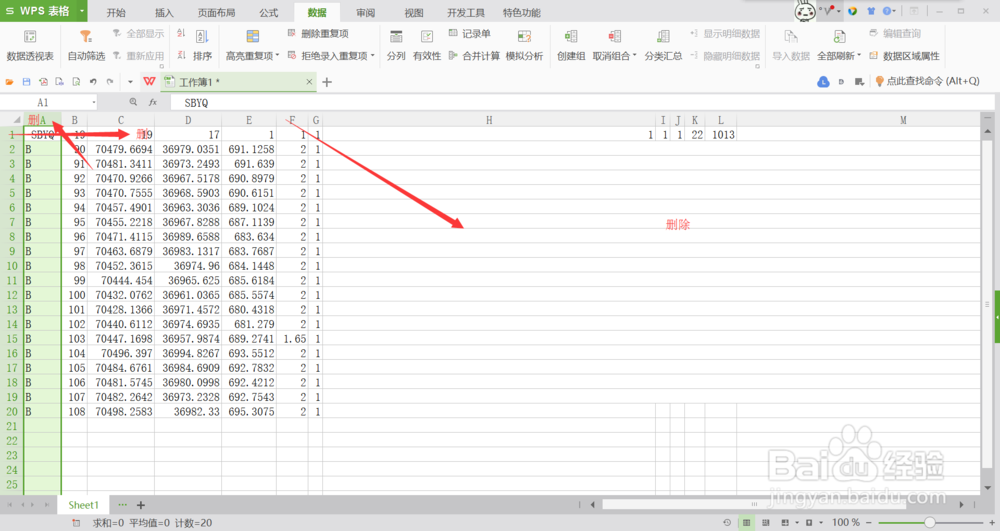1000x531 pixels.
Task: Click the select-all corner triangle
Action: pos(17,120)
